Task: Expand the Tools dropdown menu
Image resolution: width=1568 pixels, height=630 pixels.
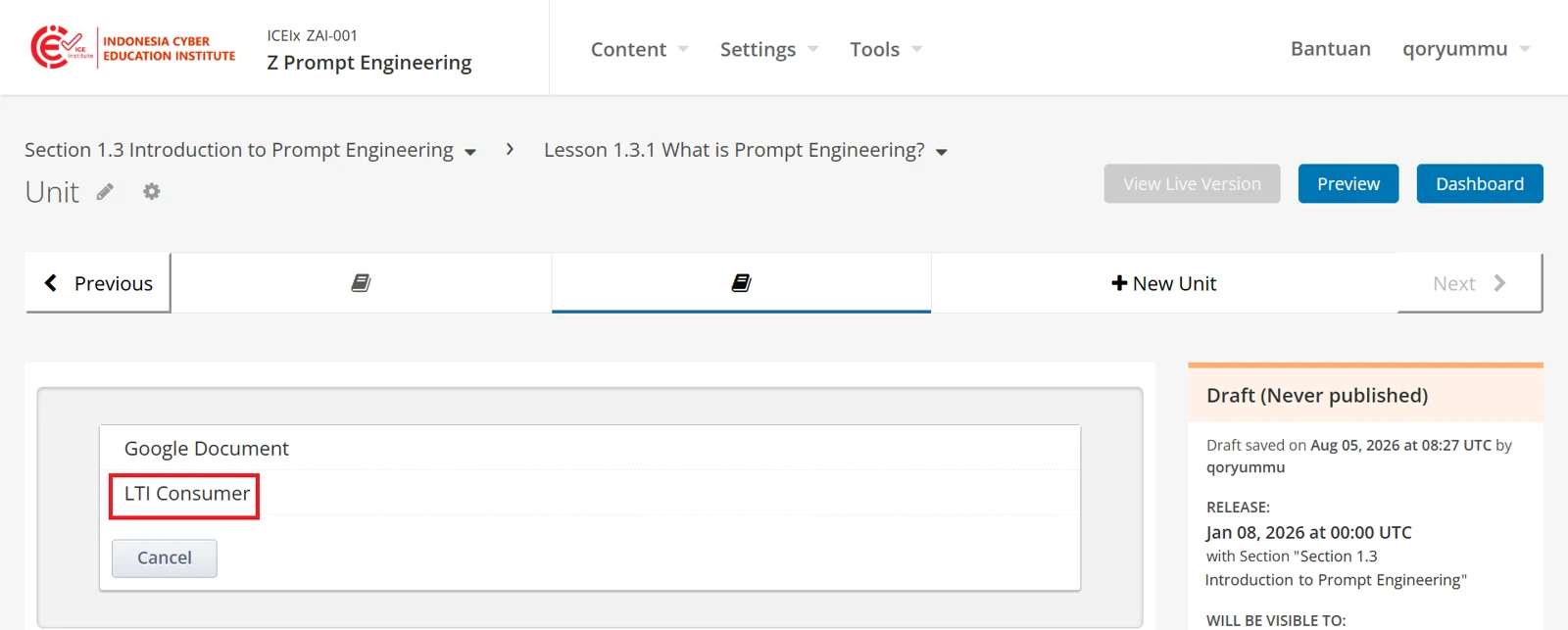Action: point(886,49)
